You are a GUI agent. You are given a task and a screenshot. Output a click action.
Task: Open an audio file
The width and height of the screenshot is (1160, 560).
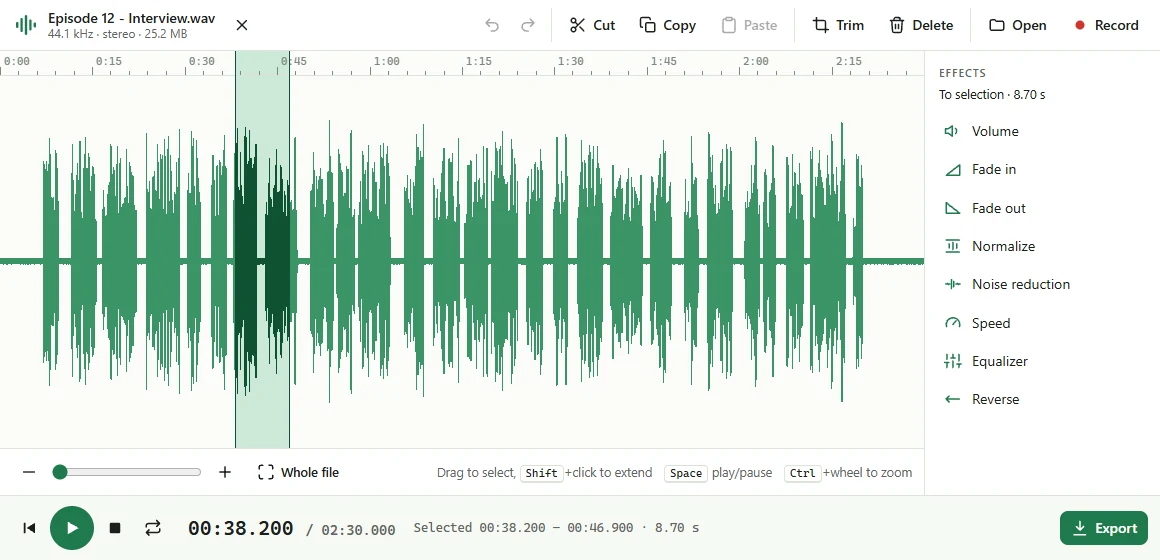click(x=1018, y=25)
